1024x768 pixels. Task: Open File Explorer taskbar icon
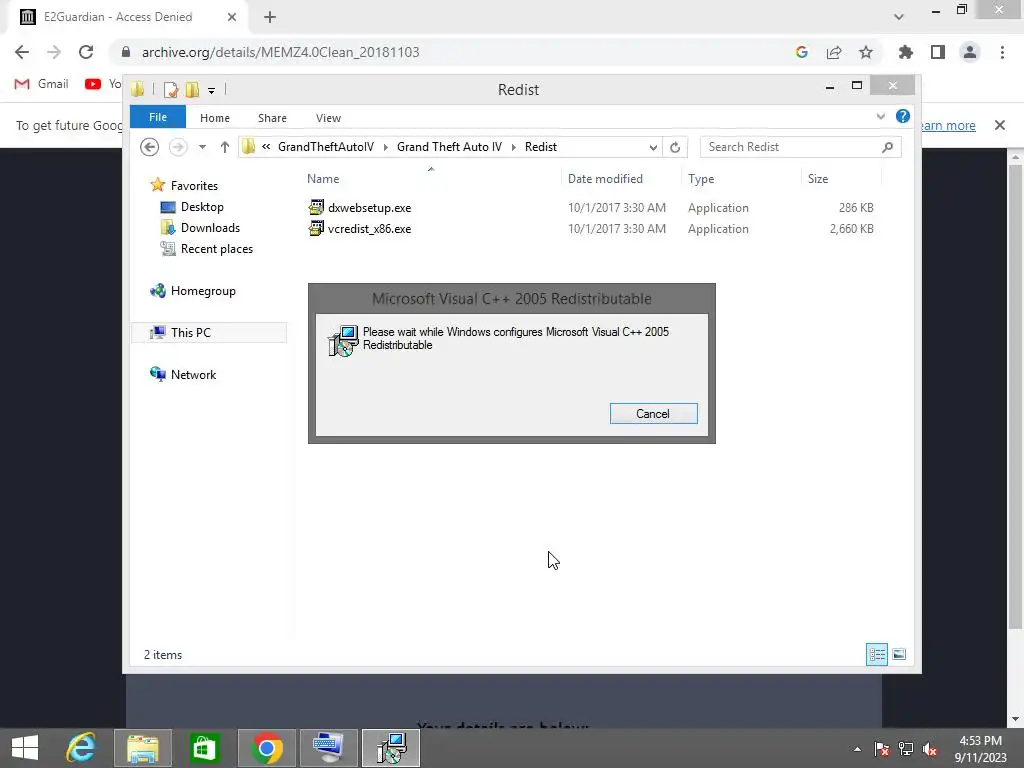pyautogui.click(x=142, y=748)
